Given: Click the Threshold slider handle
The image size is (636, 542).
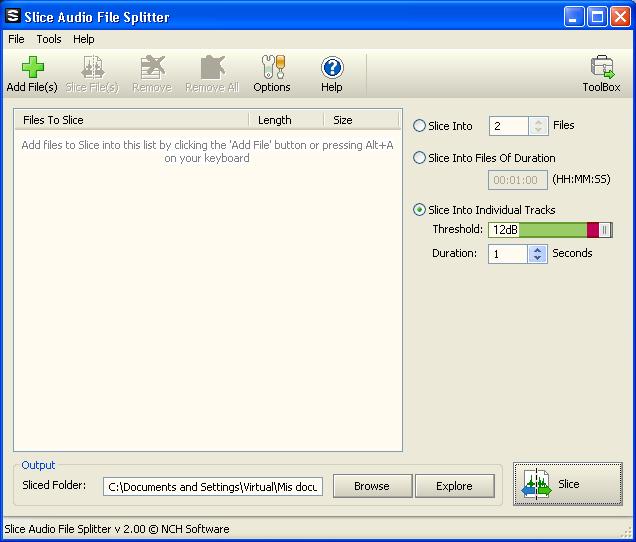Looking at the screenshot, I should 604,230.
